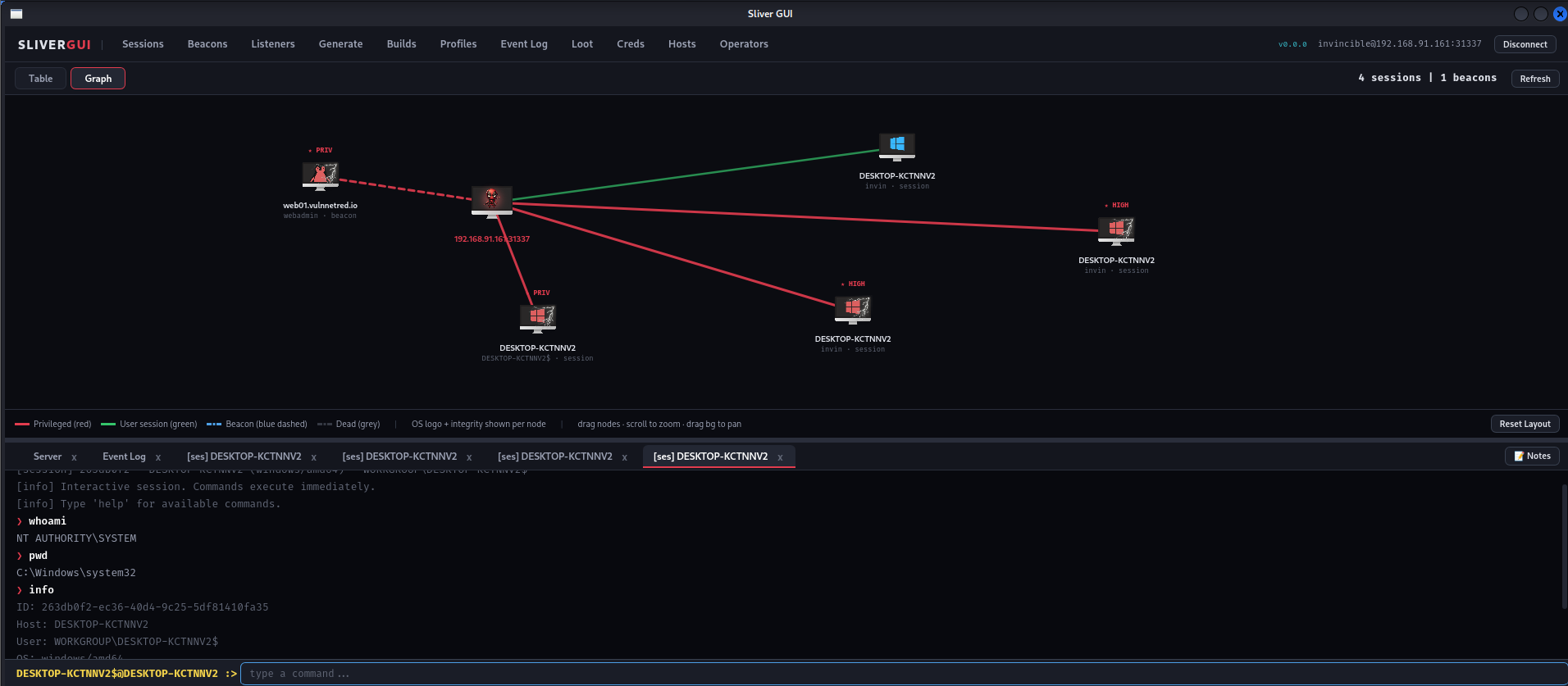Open the Creds page
The height and width of the screenshot is (686, 1568).
(x=631, y=44)
